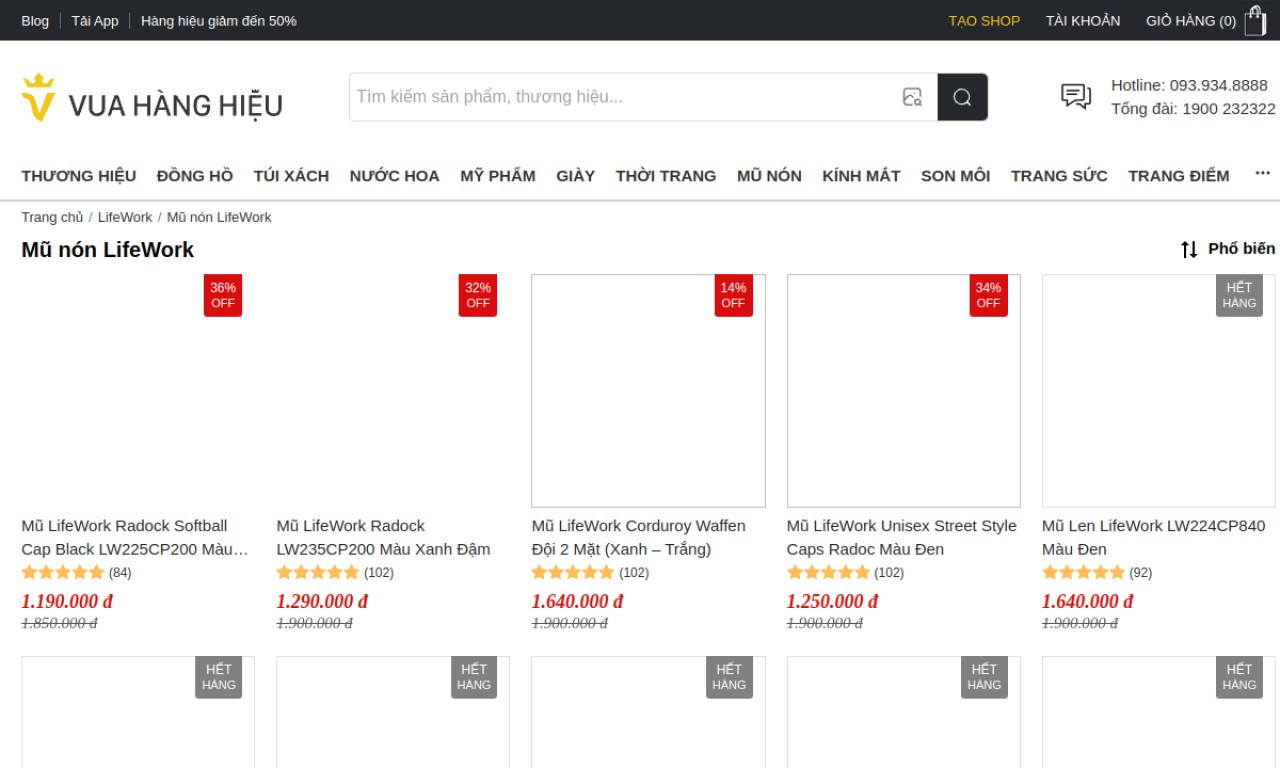Click the 34% OFF badge
Image resolution: width=1280 pixels, height=768 pixels.
pyautogui.click(x=988, y=295)
